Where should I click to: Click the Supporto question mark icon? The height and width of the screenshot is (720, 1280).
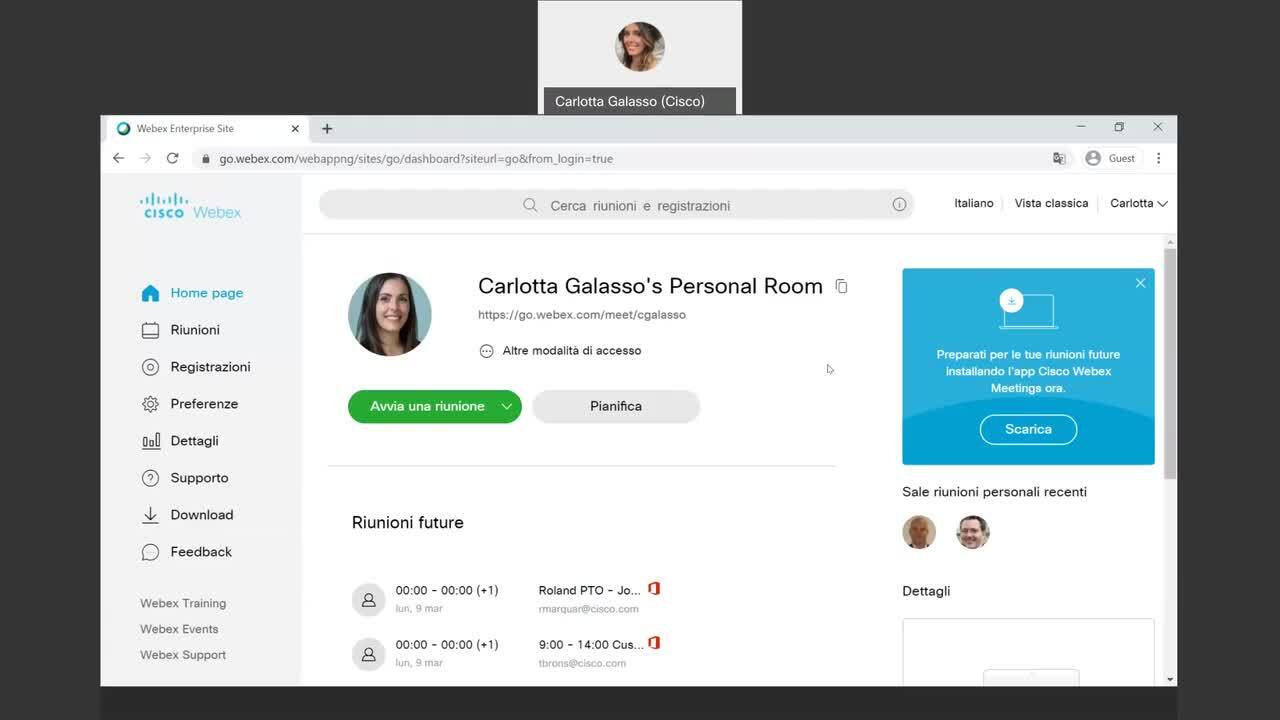pos(150,478)
